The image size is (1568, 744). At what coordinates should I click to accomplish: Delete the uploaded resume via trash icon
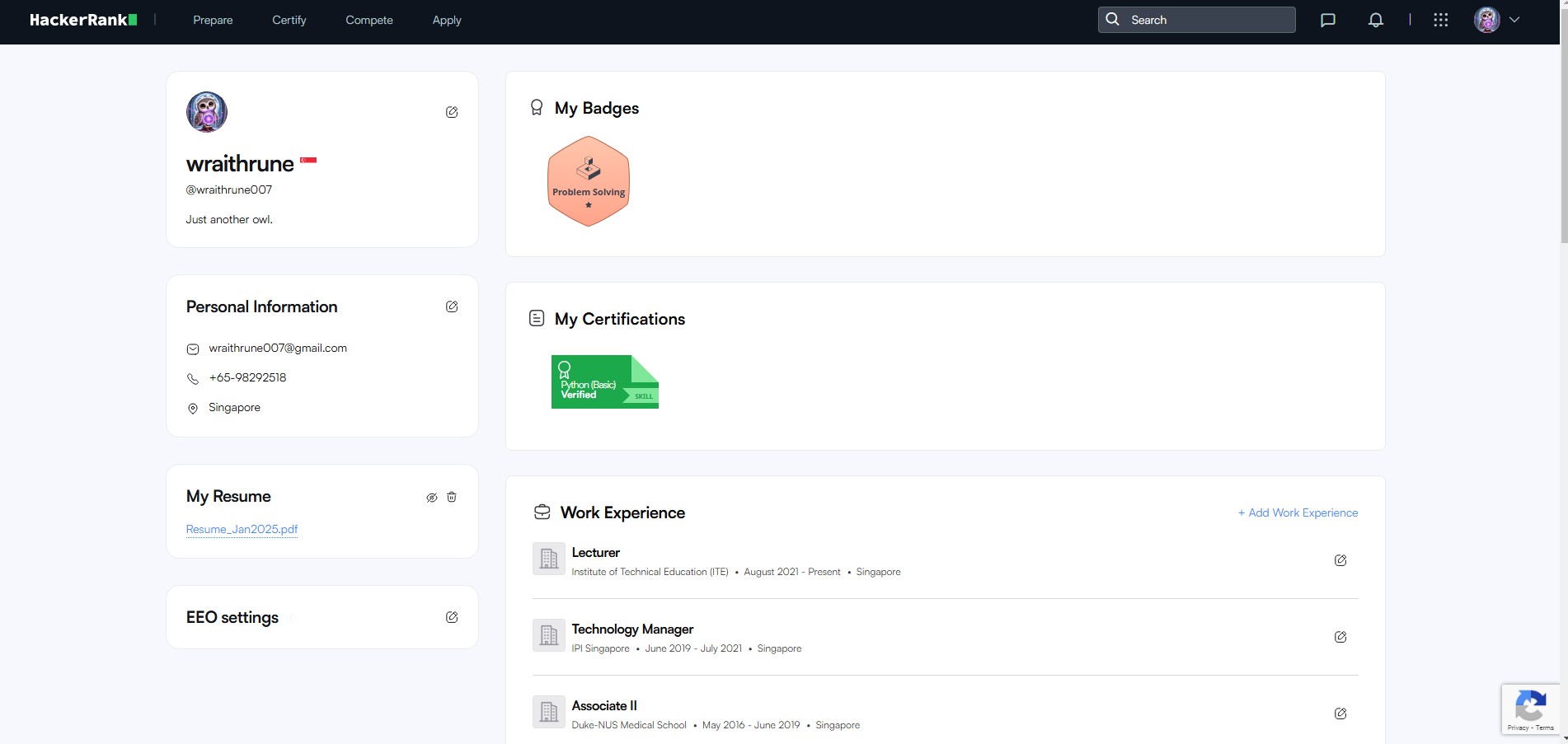click(x=451, y=497)
